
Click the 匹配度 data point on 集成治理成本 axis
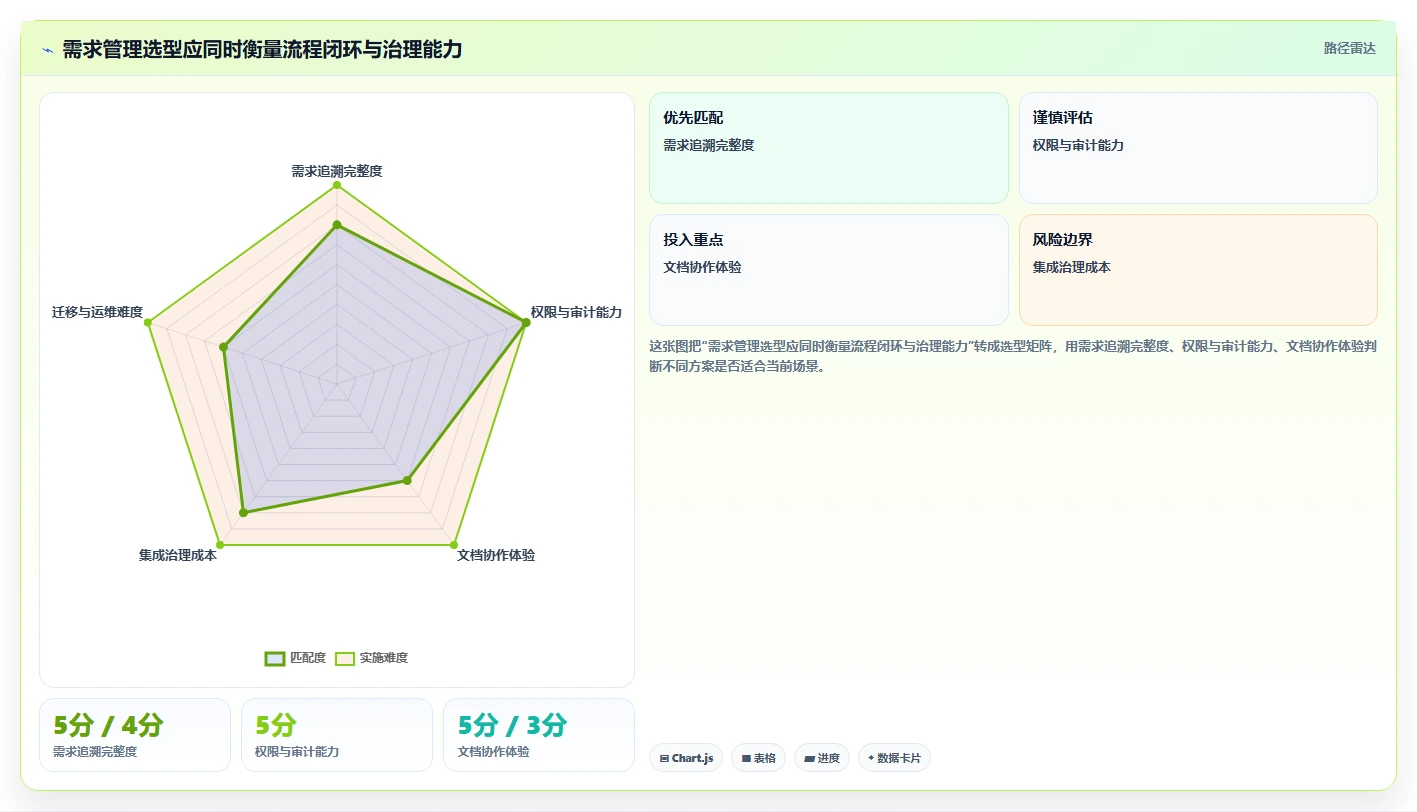click(x=243, y=512)
